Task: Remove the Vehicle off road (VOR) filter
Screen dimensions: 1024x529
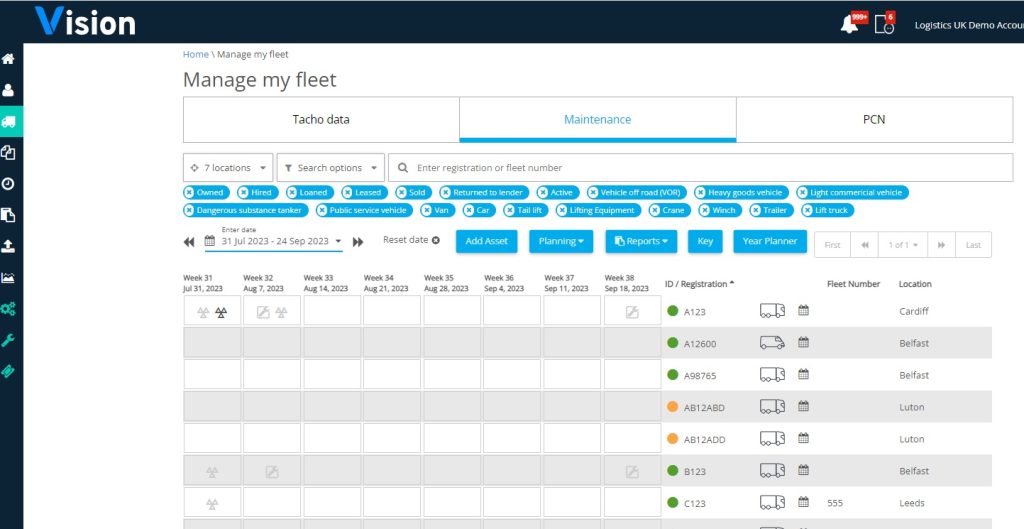Action: (593, 193)
